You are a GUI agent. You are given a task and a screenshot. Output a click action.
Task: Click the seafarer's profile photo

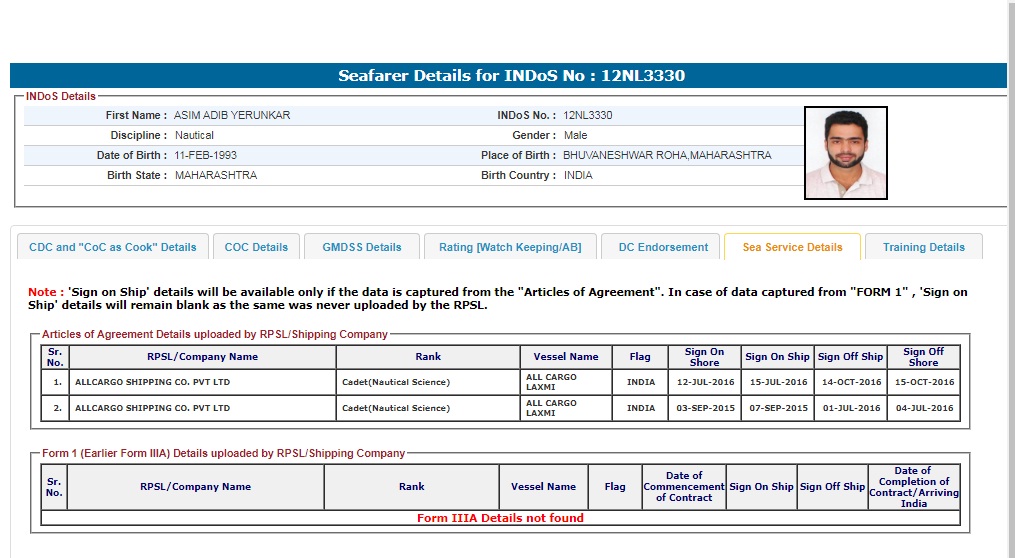845,153
